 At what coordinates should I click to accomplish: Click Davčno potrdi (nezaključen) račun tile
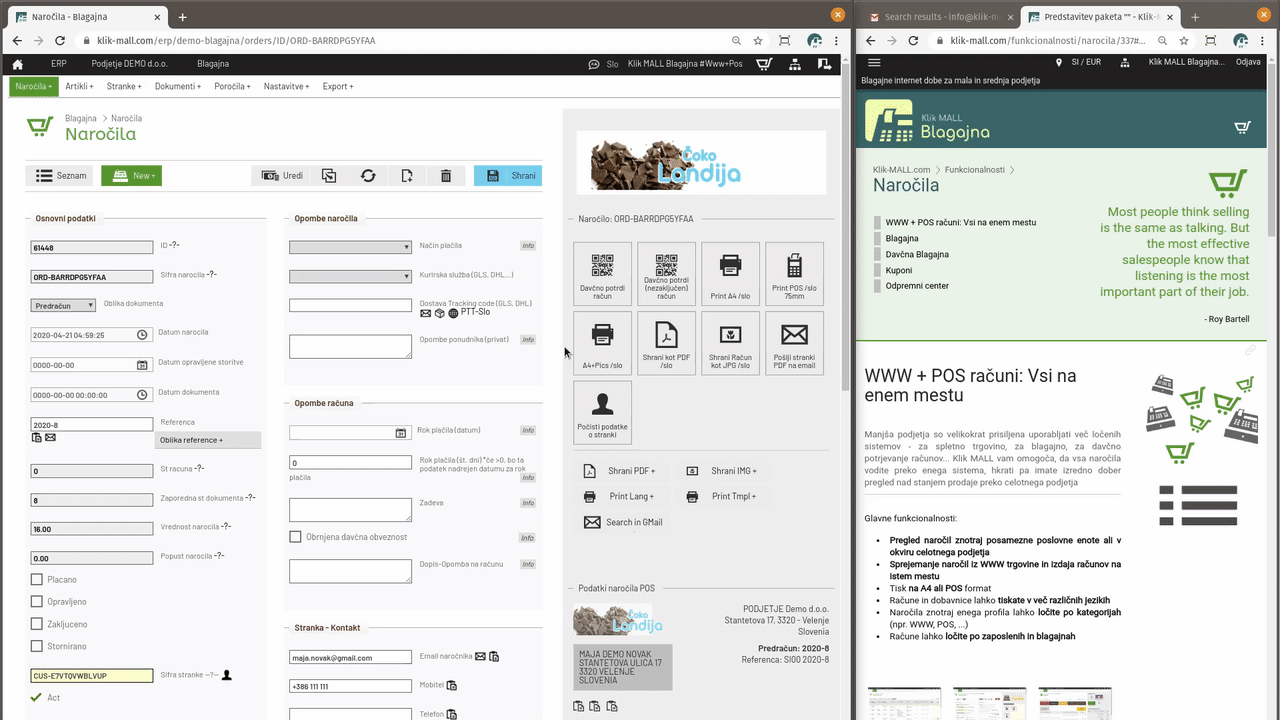click(666, 274)
